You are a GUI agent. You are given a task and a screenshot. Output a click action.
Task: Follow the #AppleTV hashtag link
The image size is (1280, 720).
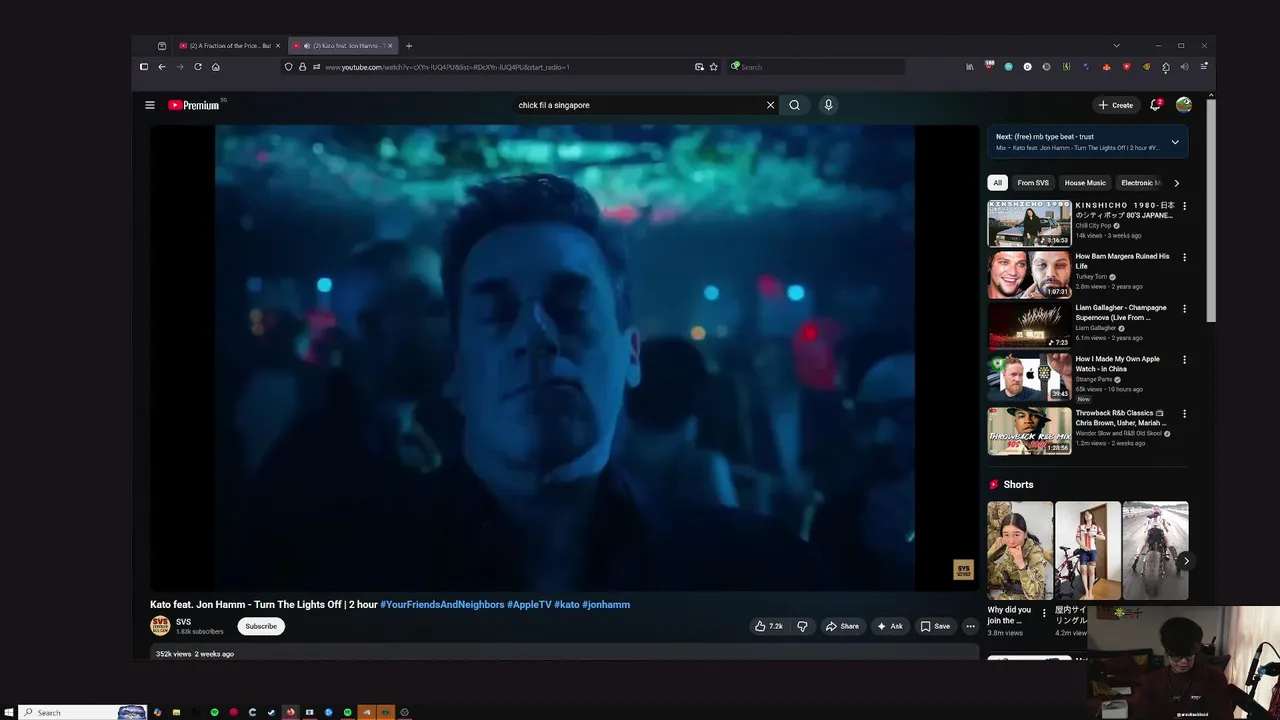pyautogui.click(x=529, y=605)
